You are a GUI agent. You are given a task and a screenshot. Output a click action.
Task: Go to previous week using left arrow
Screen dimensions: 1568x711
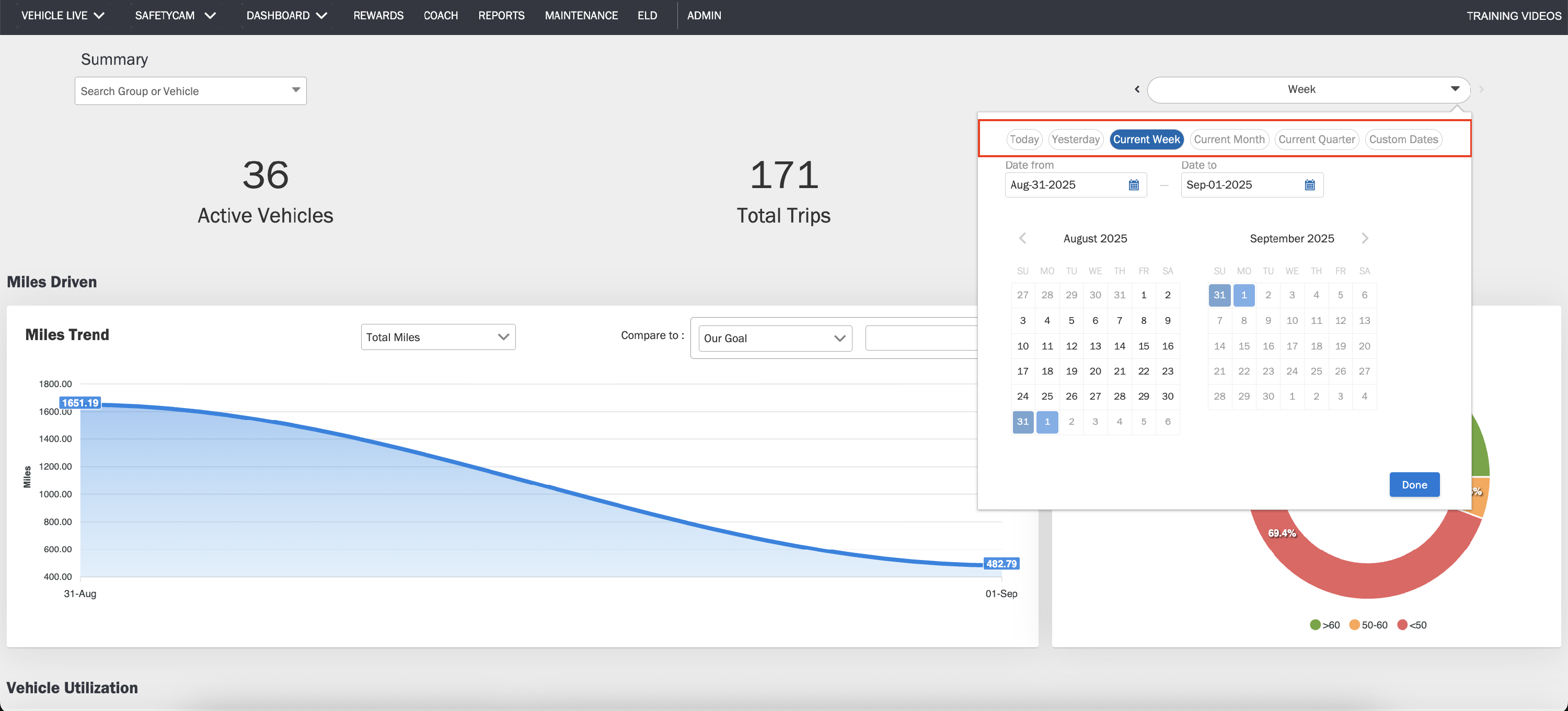coord(1136,89)
